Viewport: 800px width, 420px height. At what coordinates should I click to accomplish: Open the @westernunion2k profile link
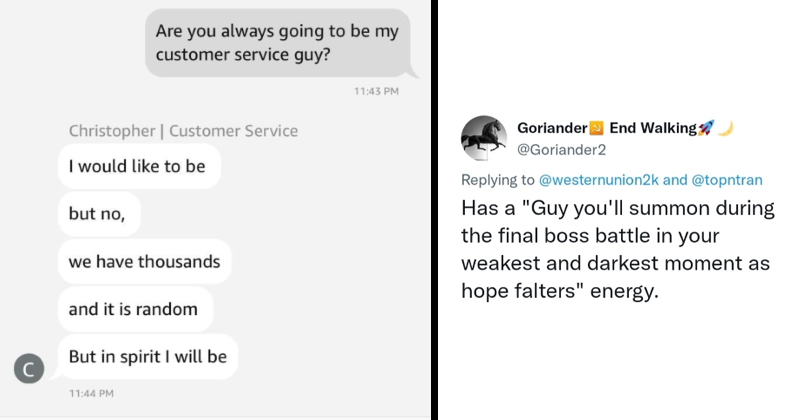[598, 180]
